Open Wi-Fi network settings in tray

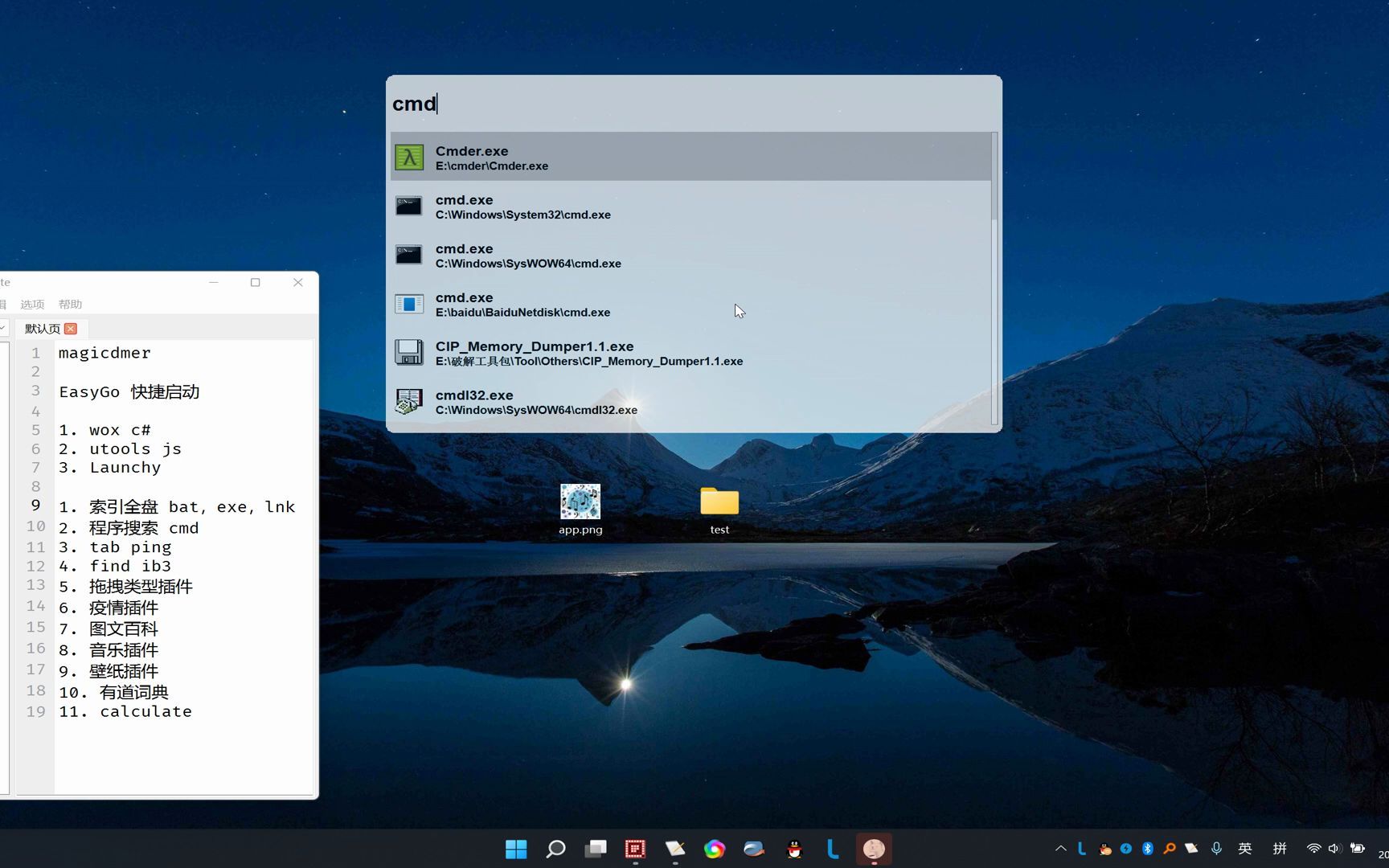coord(1313,849)
